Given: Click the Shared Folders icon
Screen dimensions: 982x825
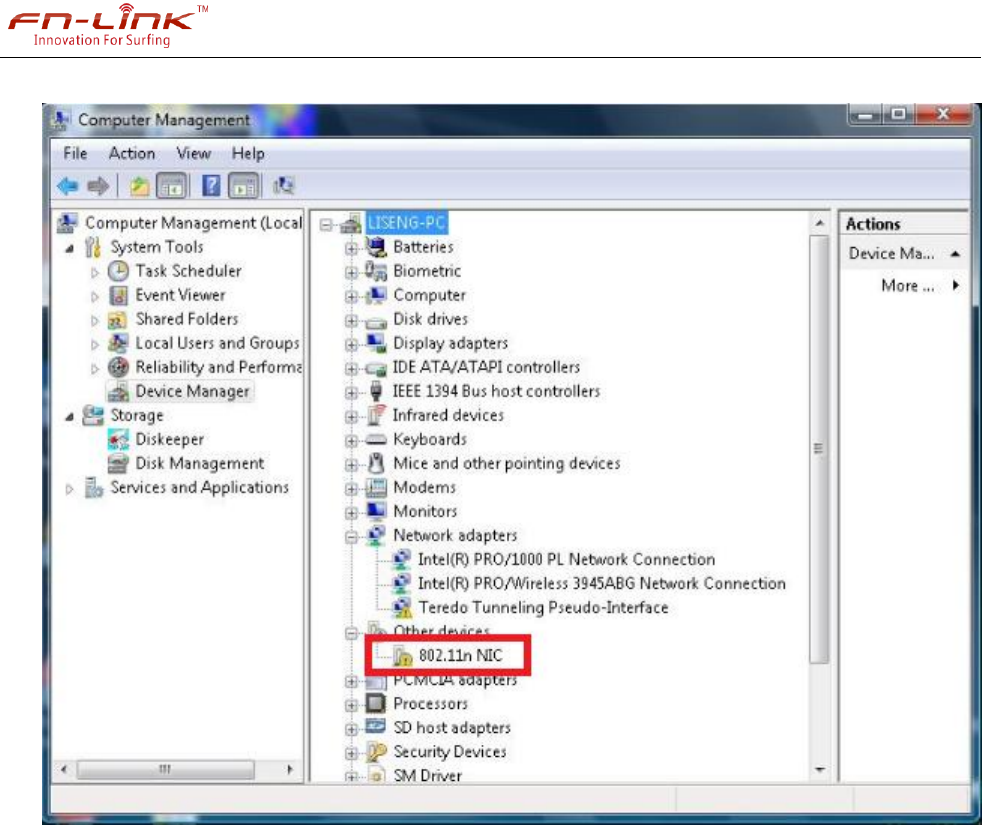Looking at the screenshot, I should pos(117,319).
